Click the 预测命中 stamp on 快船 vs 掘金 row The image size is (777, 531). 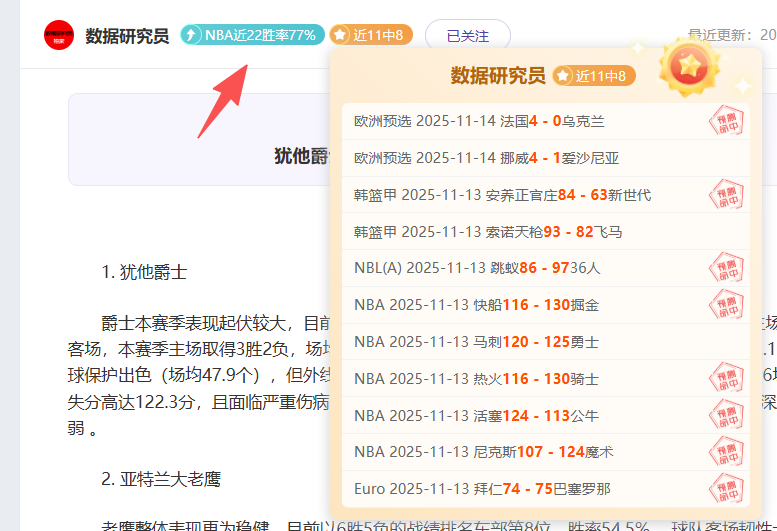pyautogui.click(x=725, y=304)
